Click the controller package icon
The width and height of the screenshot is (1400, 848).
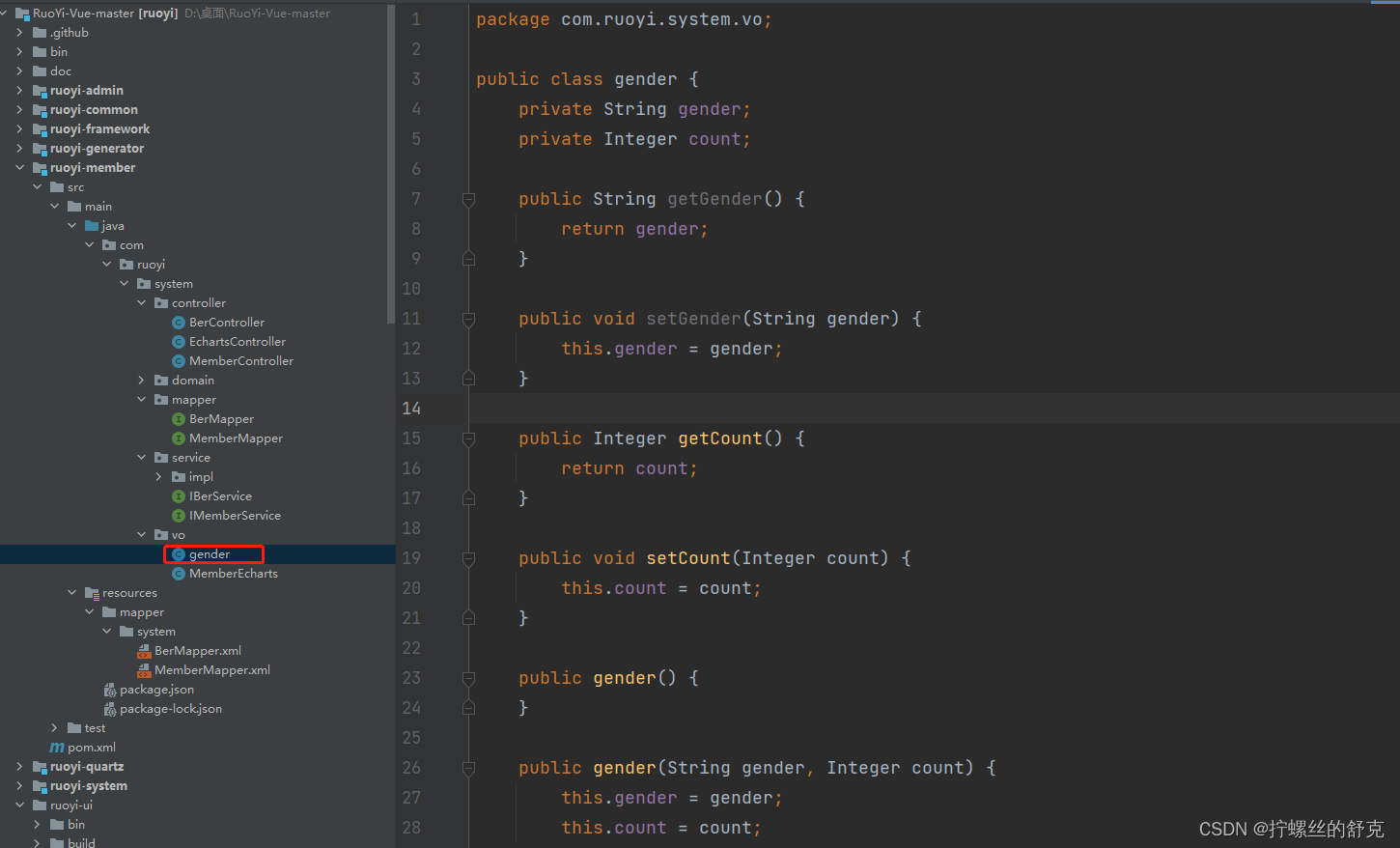[161, 303]
